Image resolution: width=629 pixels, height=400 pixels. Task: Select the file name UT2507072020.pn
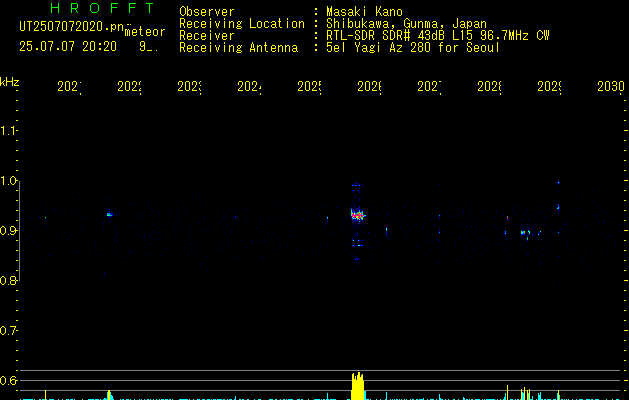[71, 27]
